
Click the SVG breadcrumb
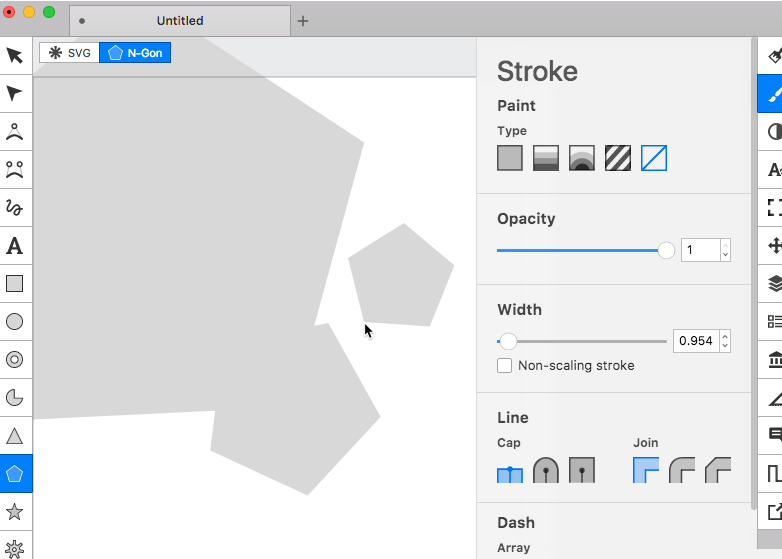[69, 53]
